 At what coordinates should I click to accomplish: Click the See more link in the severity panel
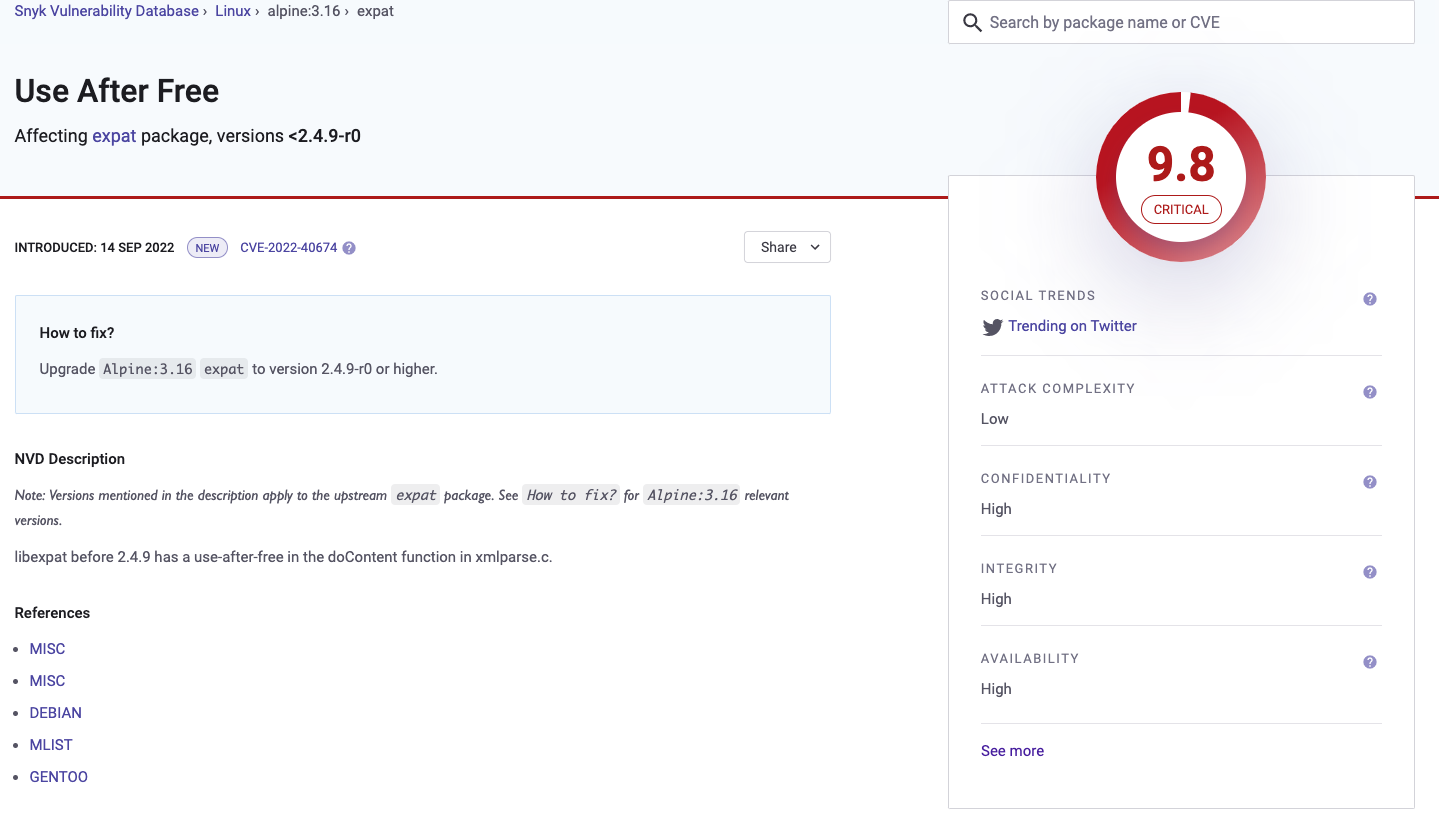1012,750
